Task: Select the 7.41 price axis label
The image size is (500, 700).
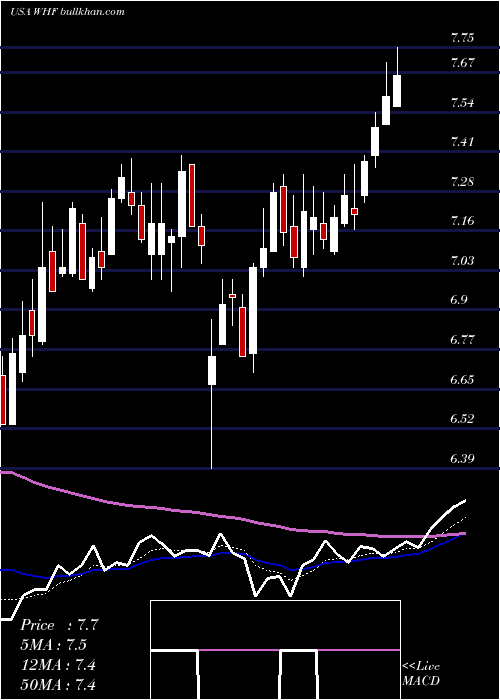Action: [462, 142]
